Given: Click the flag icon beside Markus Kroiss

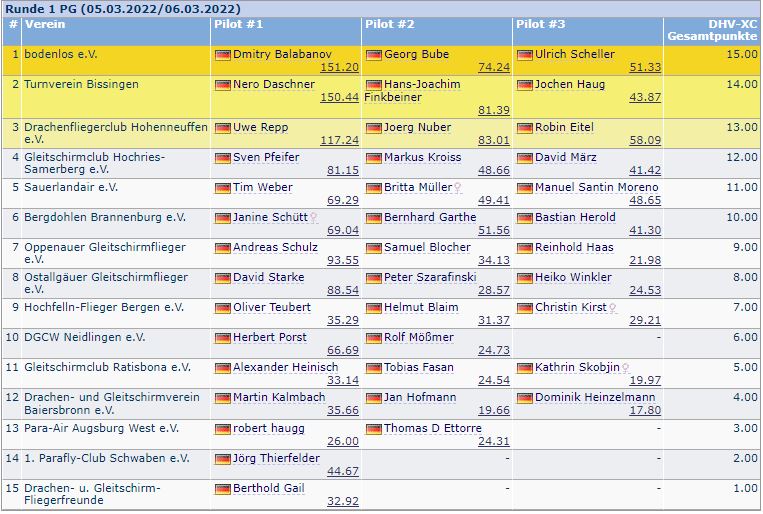Looking at the screenshot, I should [x=373, y=158].
